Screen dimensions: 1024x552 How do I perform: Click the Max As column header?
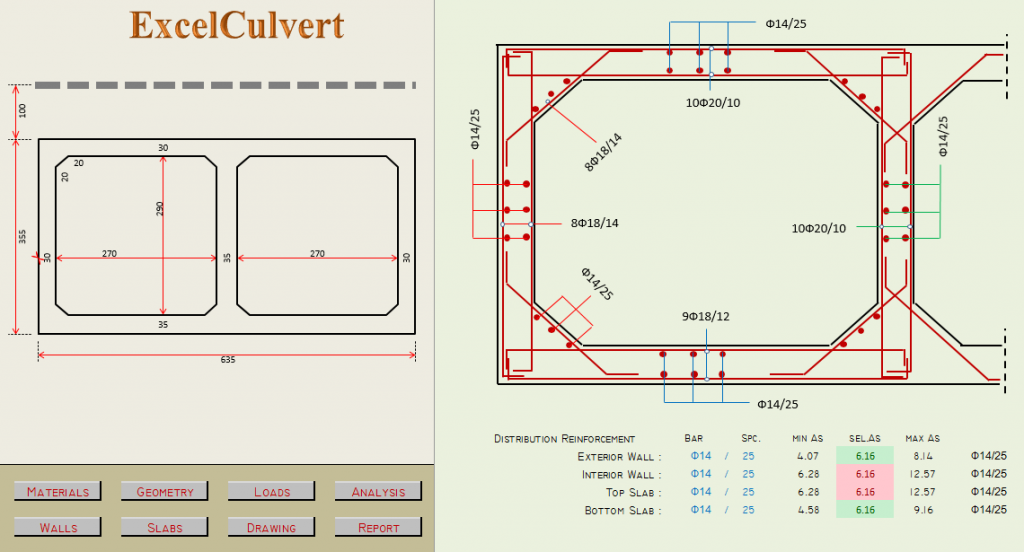click(922, 438)
